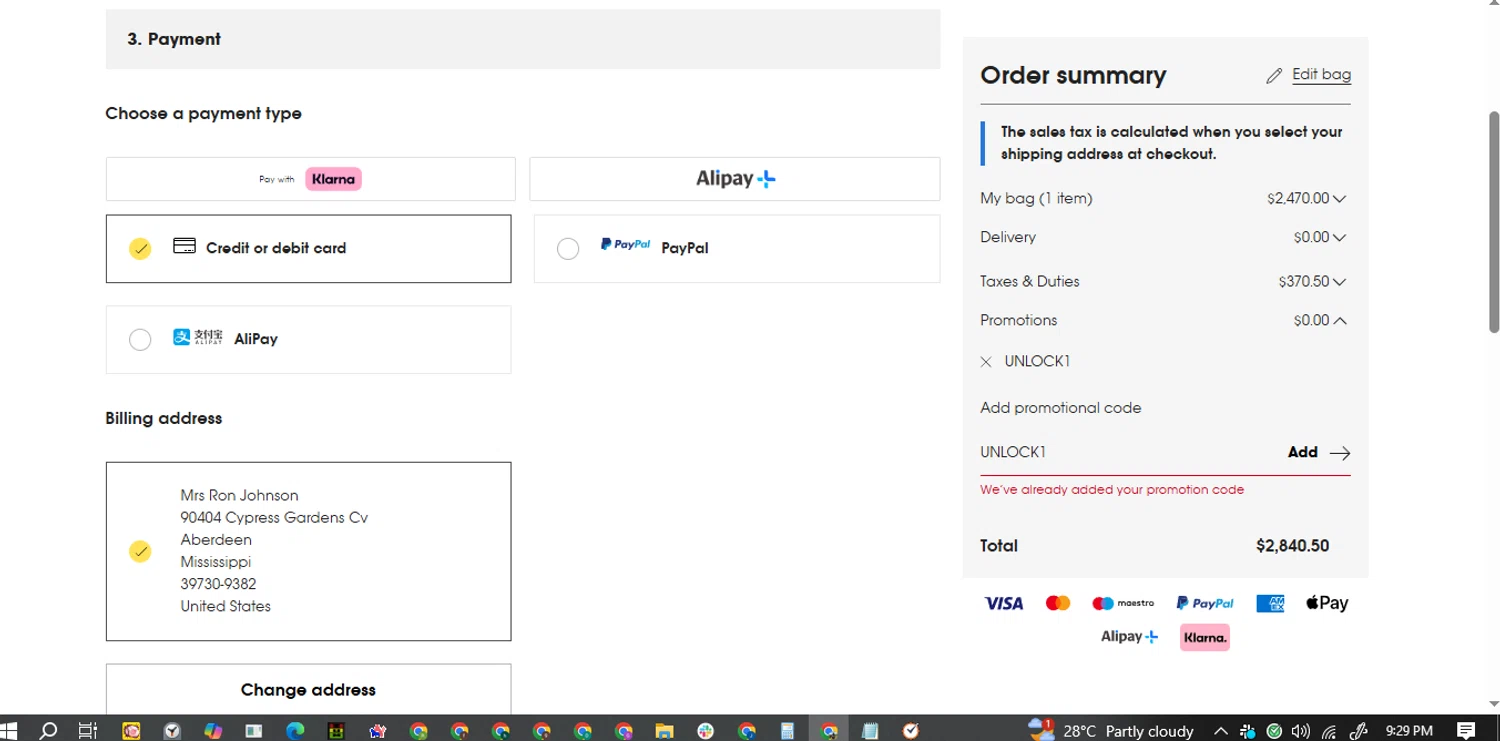This screenshot has height=741, width=1500.
Task: Click the credit card icon
Action: 184,246
